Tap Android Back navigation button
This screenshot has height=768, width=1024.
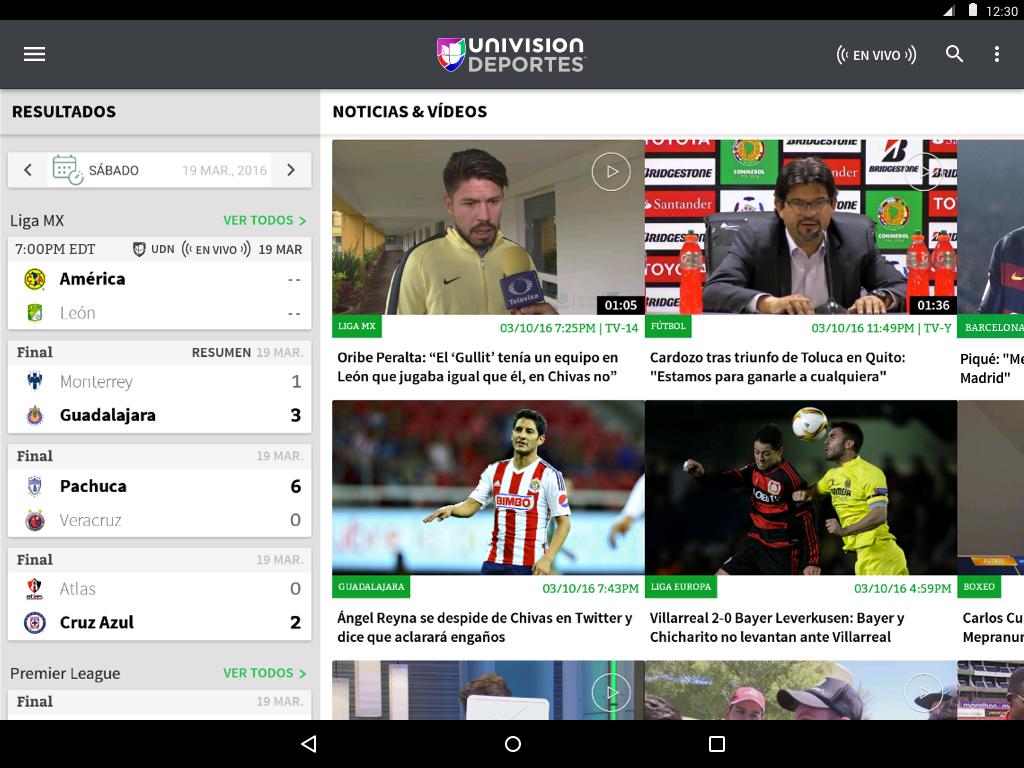pyautogui.click(x=309, y=744)
